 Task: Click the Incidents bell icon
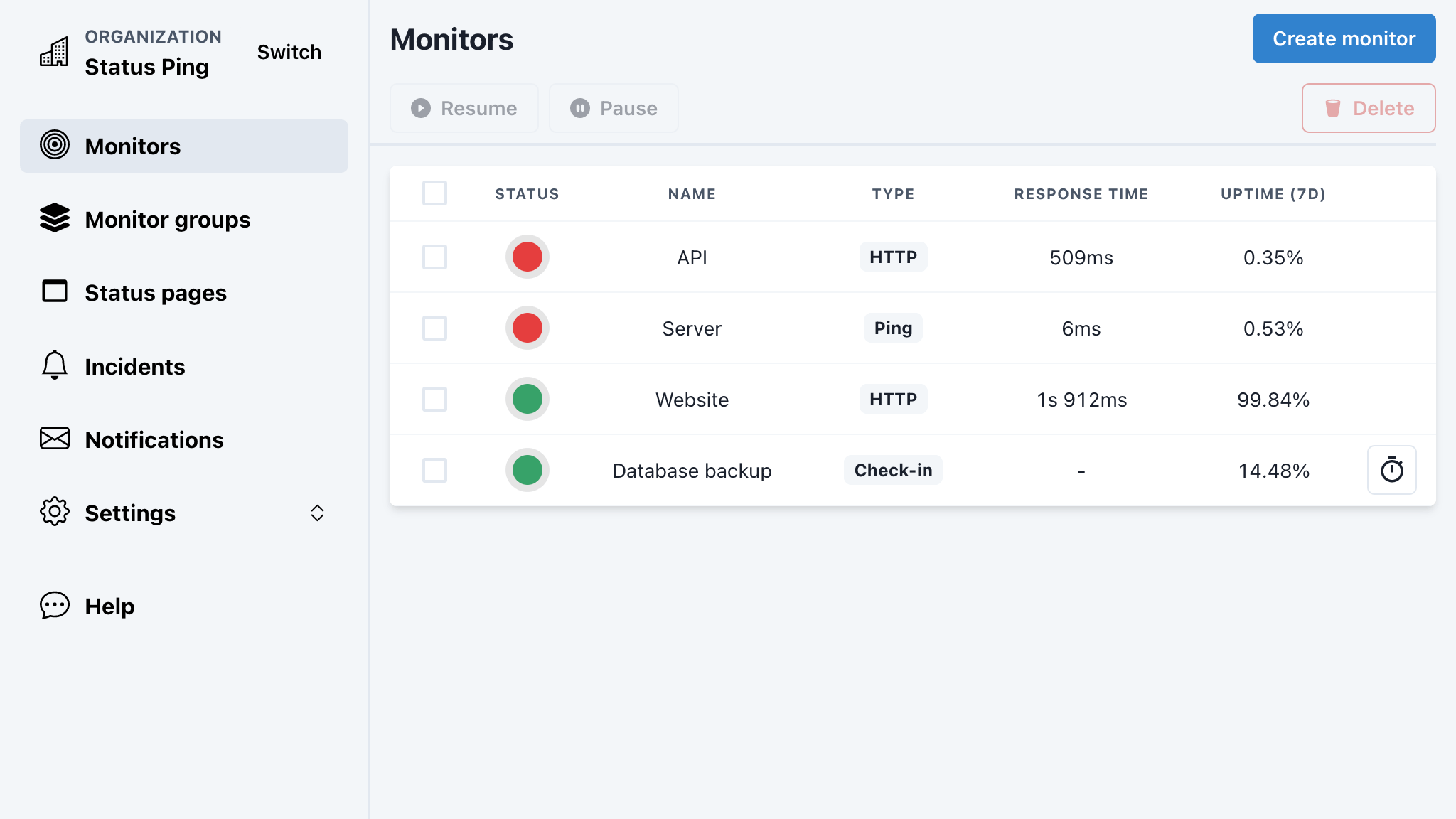53,366
